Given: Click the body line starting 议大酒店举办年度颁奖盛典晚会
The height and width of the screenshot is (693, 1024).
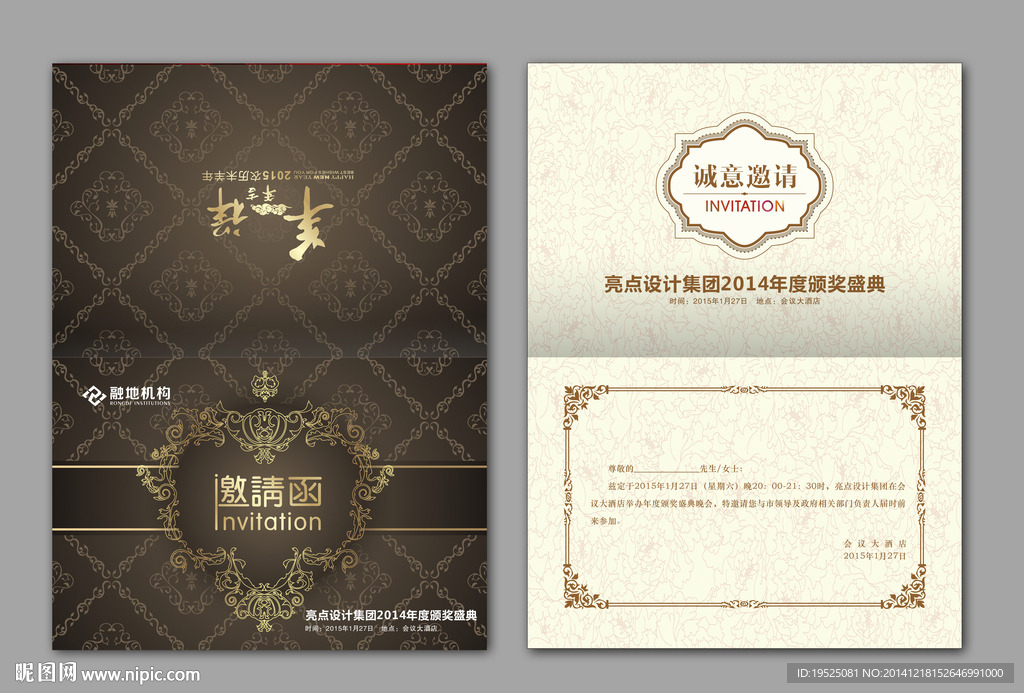Looking at the screenshot, I should coord(748,504).
